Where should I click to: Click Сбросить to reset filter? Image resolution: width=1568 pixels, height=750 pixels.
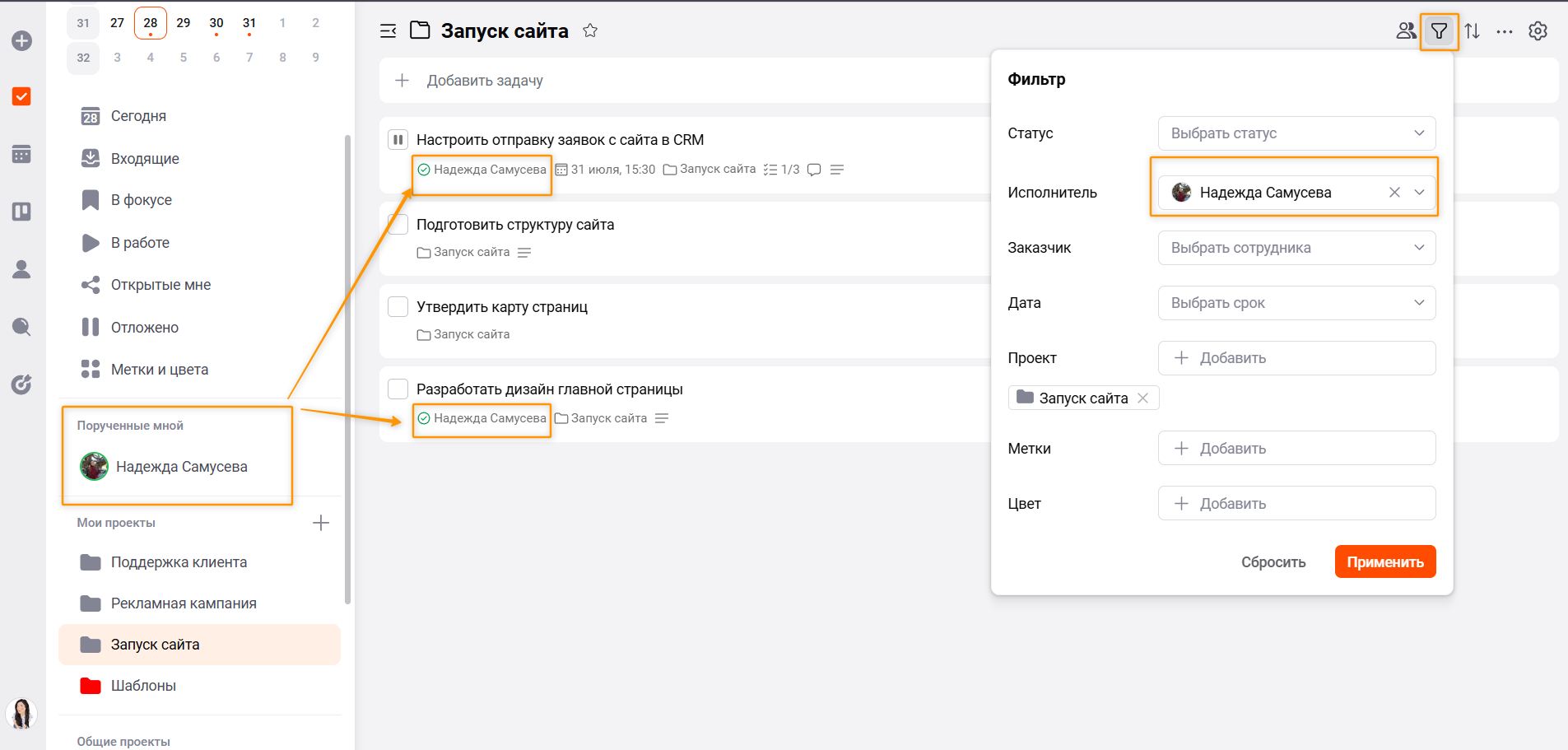[x=1273, y=561]
